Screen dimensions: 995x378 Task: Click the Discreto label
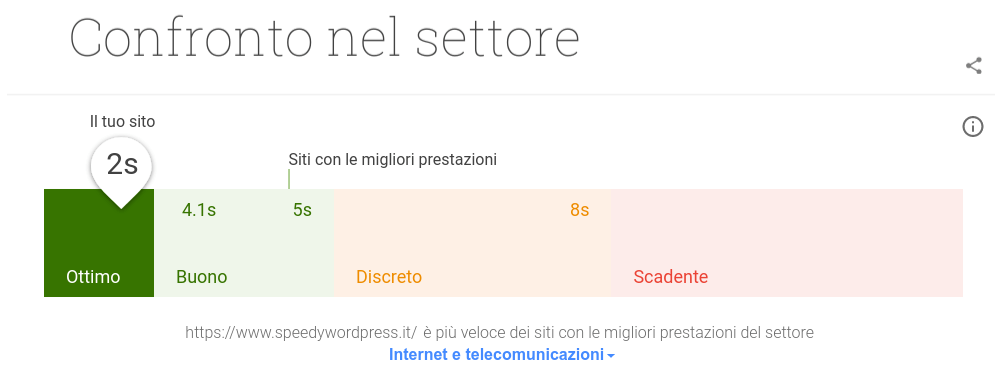(x=389, y=277)
